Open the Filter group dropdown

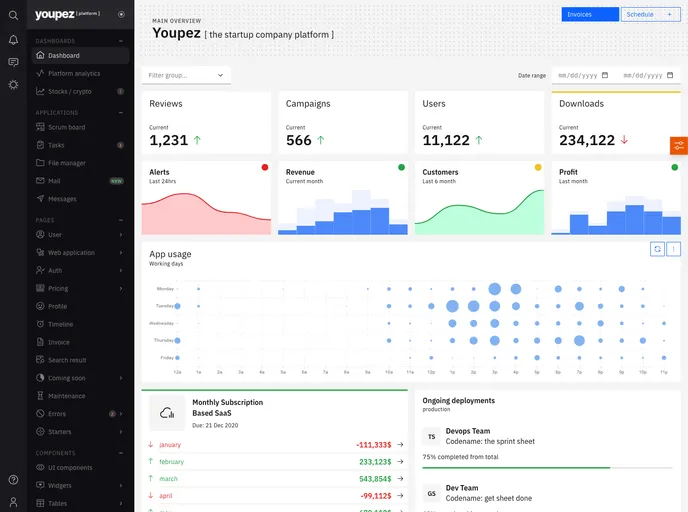(x=186, y=75)
